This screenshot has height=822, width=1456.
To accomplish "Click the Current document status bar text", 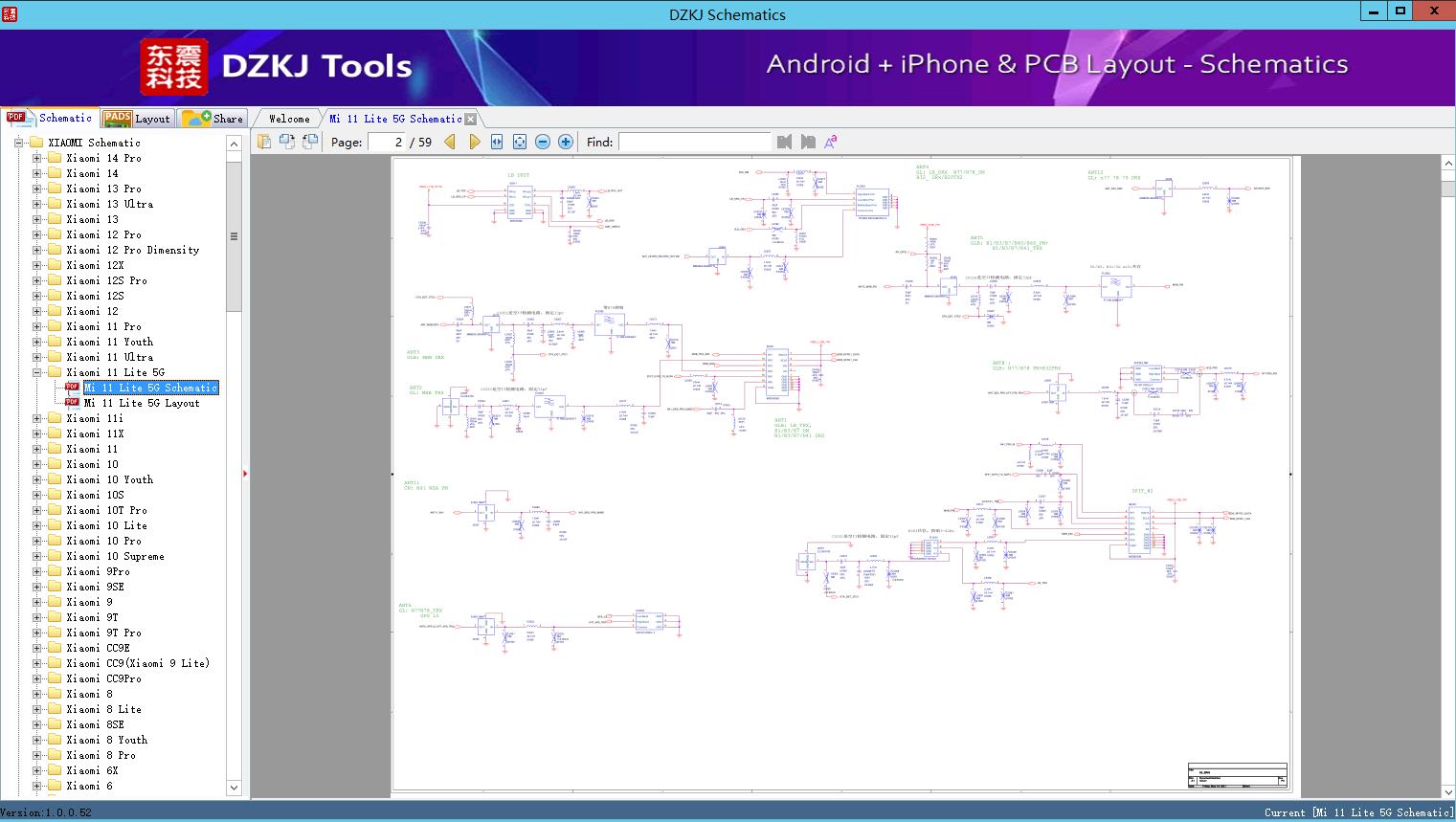I will pyautogui.click(x=1357, y=812).
